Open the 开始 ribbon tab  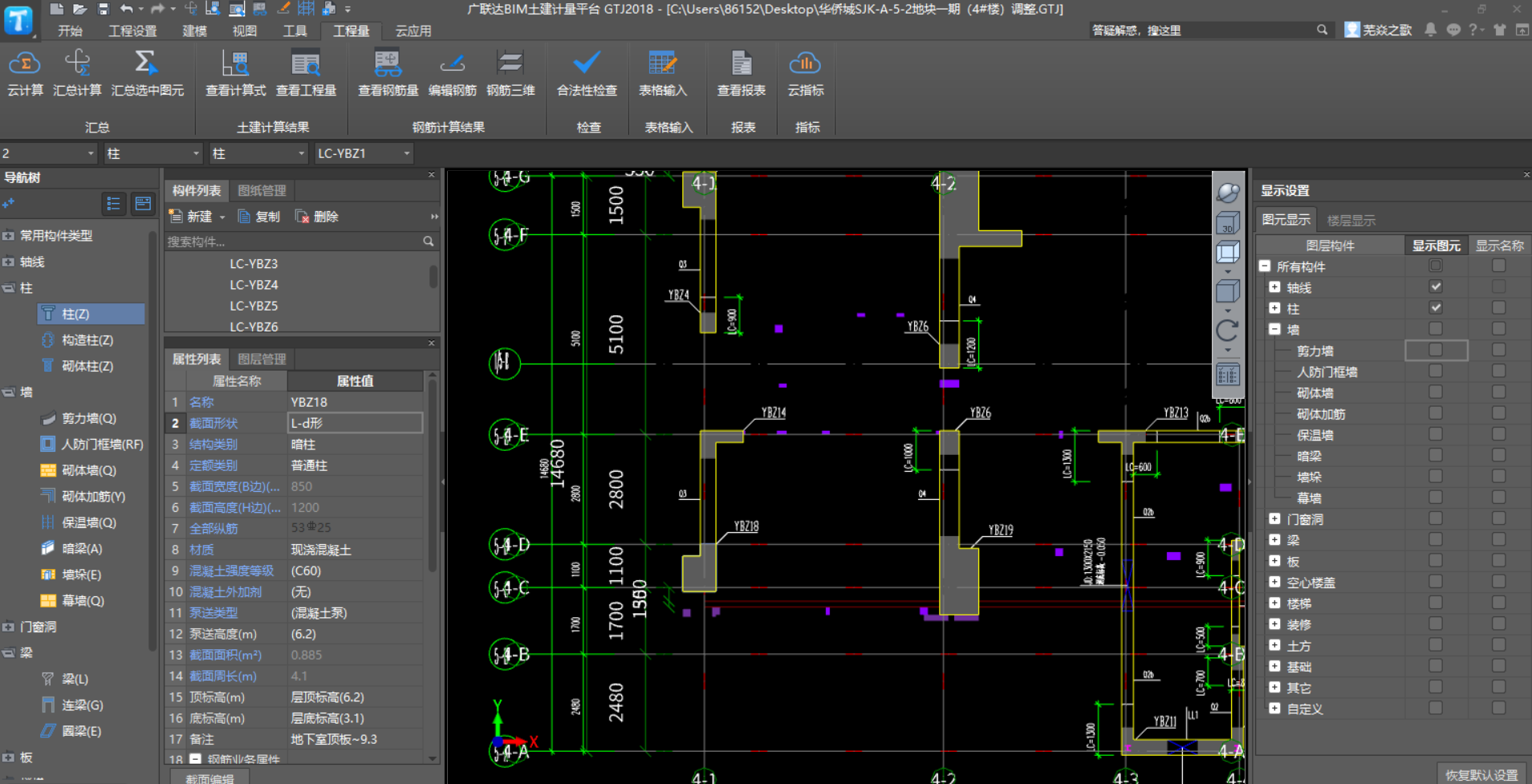70,30
